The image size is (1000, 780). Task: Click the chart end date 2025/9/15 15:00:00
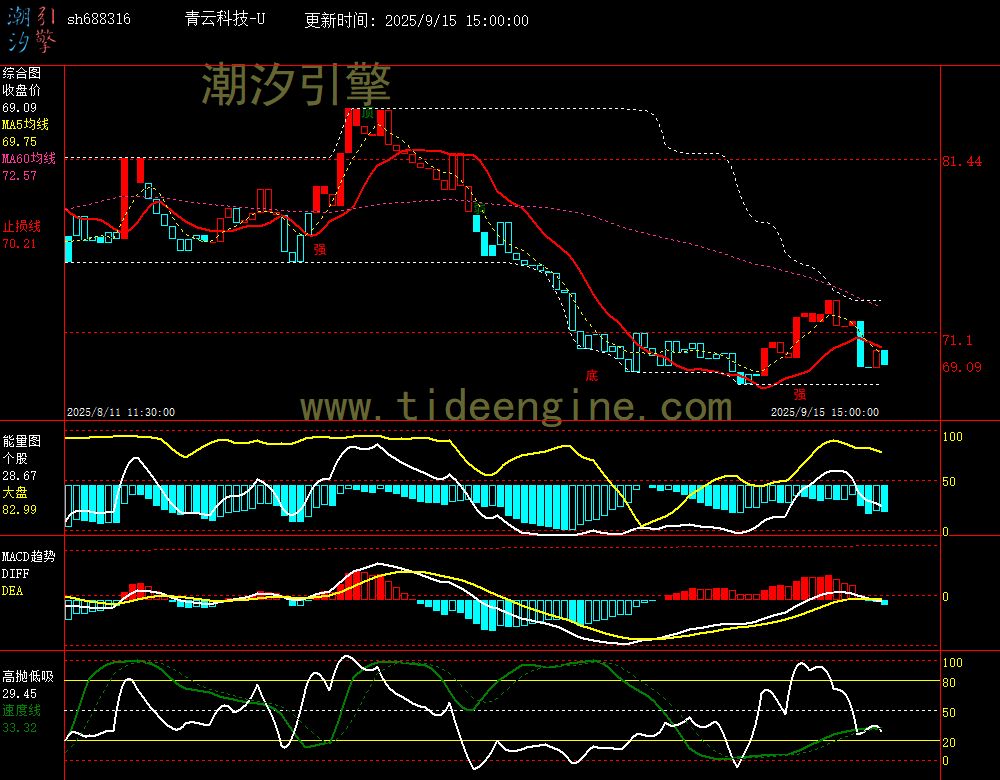(825, 413)
